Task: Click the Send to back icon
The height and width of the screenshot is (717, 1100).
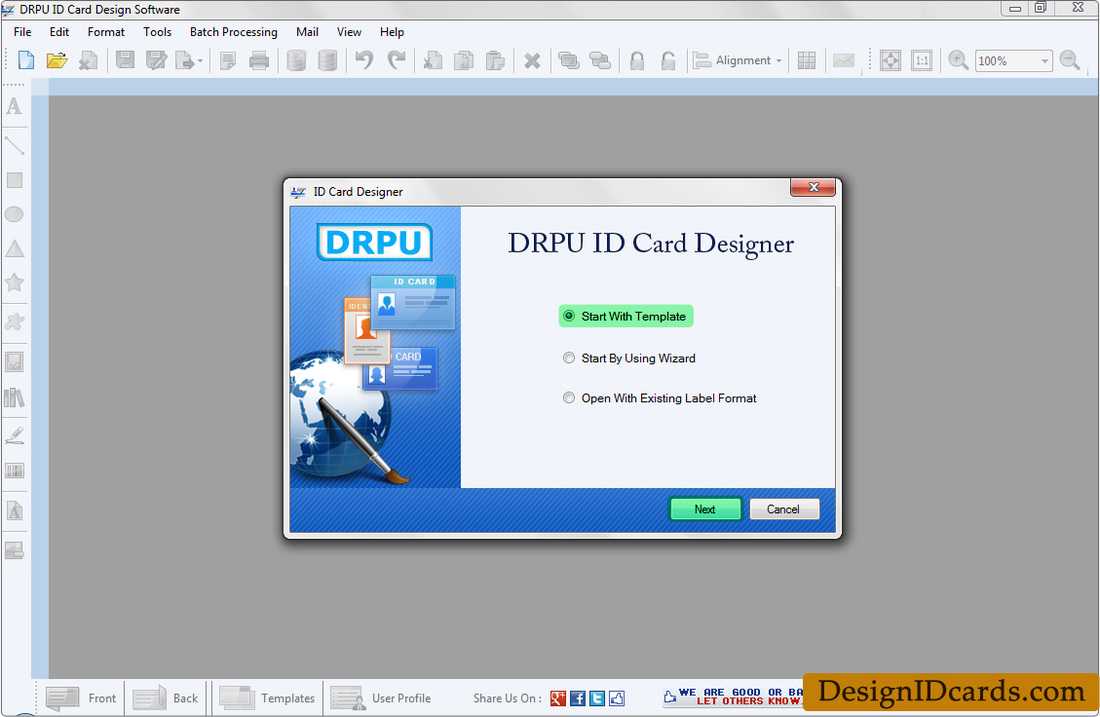Action: 600,61
